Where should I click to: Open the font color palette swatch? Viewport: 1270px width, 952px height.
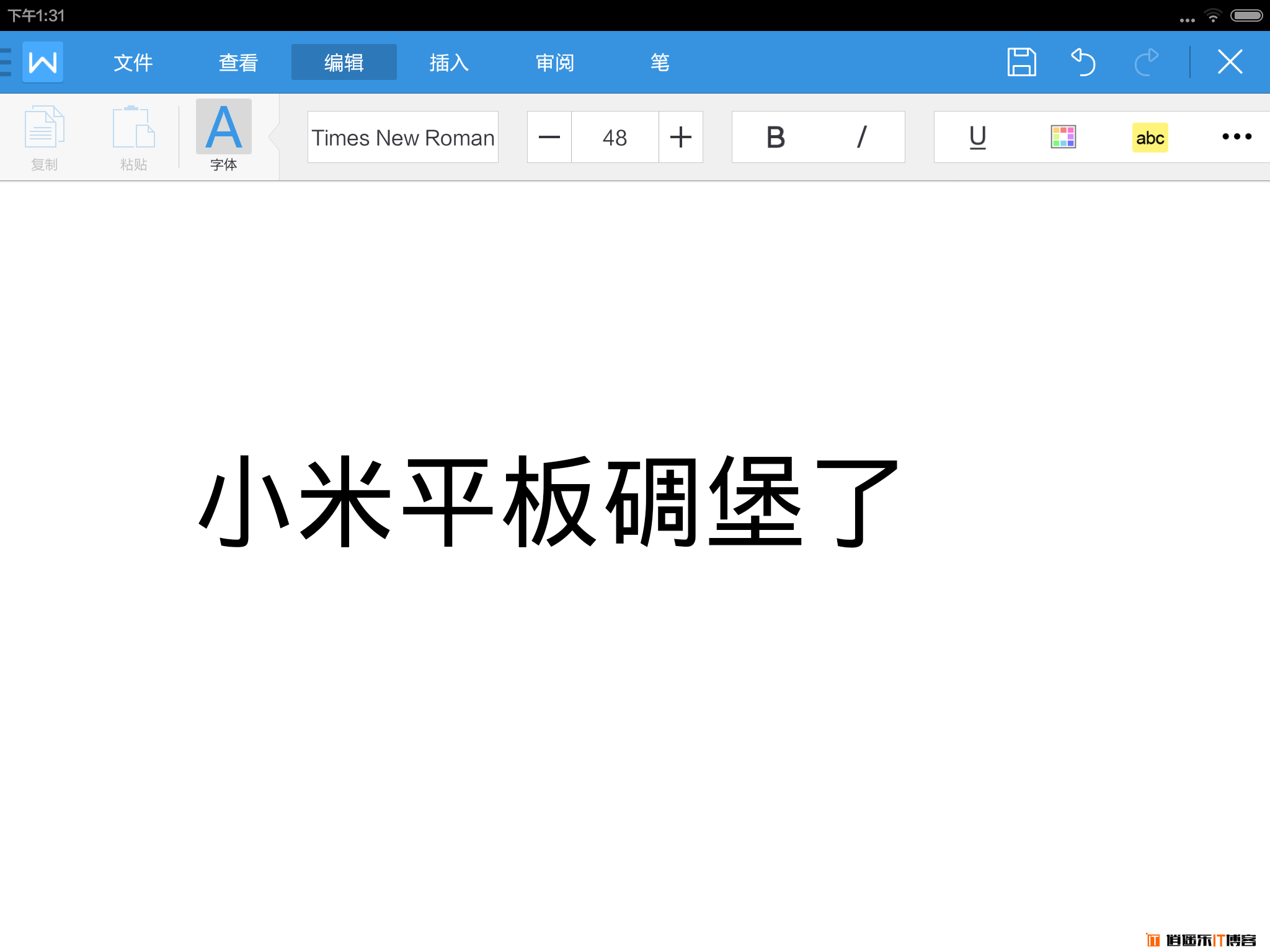[x=1064, y=137]
